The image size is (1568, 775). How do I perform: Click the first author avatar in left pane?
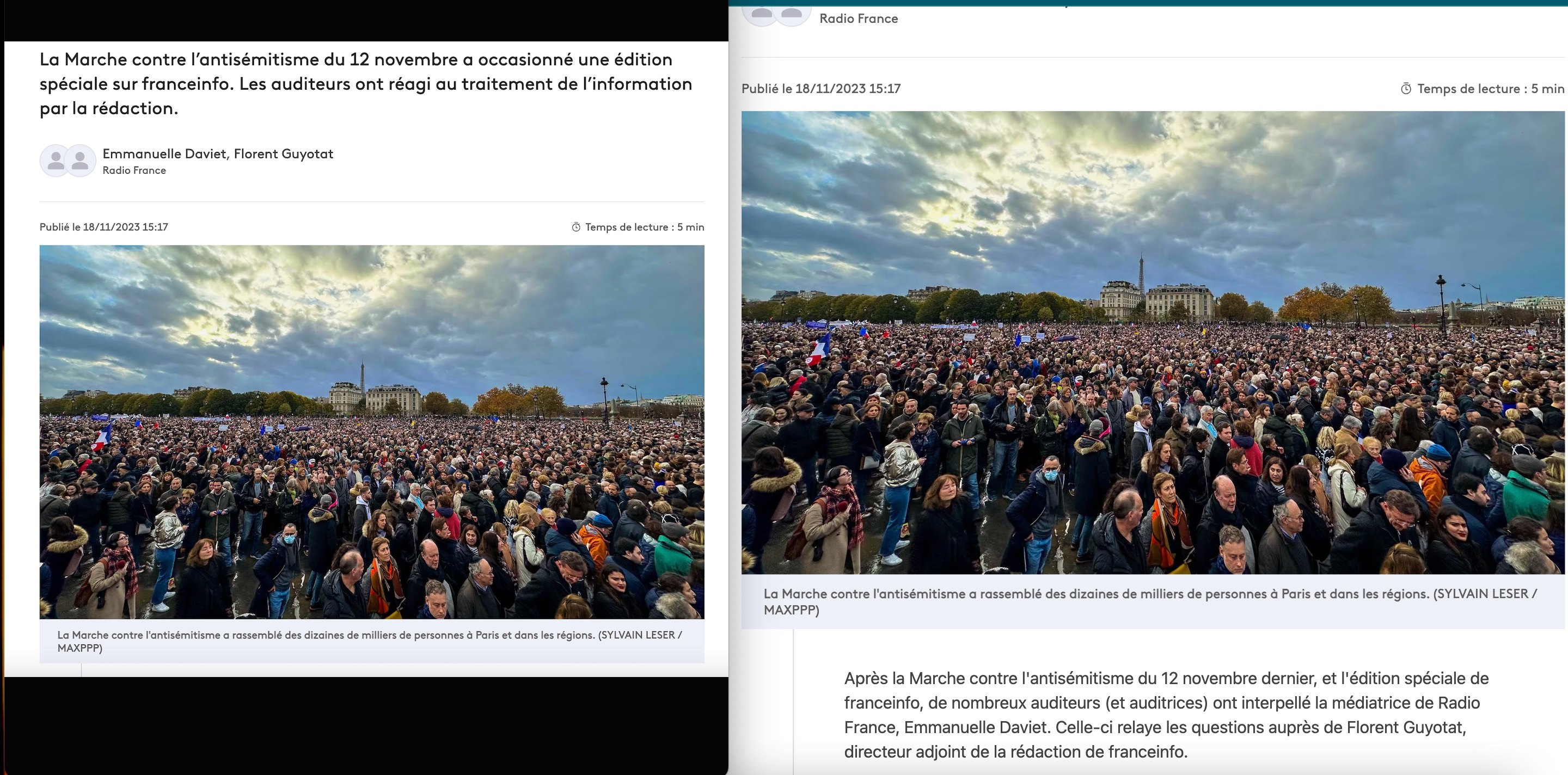click(x=56, y=161)
